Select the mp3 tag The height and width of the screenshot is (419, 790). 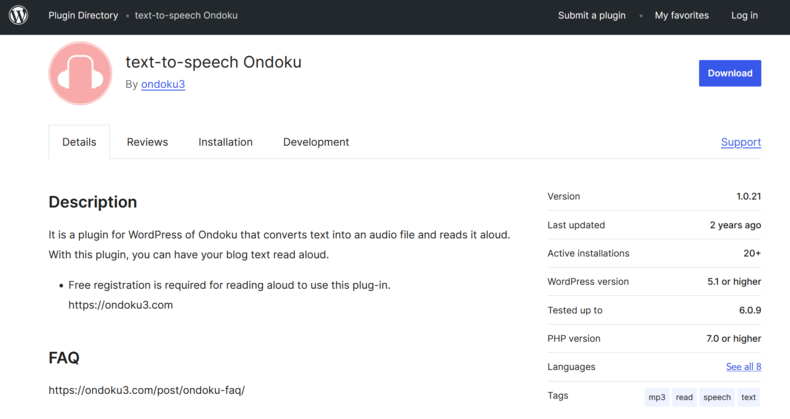(656, 397)
